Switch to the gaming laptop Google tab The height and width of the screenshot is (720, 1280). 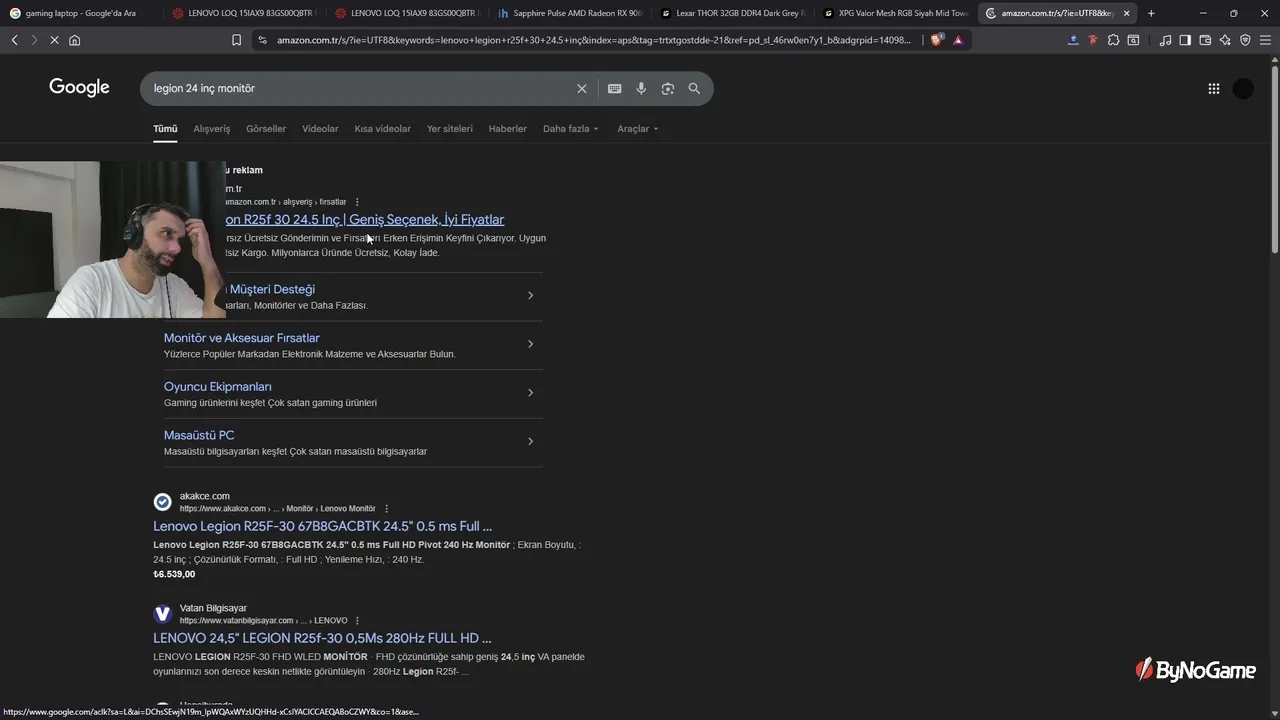click(x=80, y=13)
